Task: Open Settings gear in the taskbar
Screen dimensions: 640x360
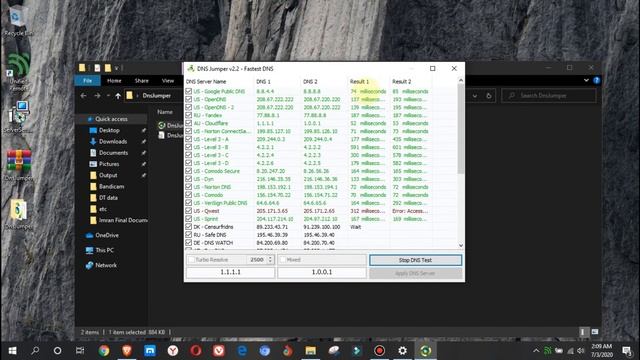Action: pyautogui.click(x=402, y=350)
